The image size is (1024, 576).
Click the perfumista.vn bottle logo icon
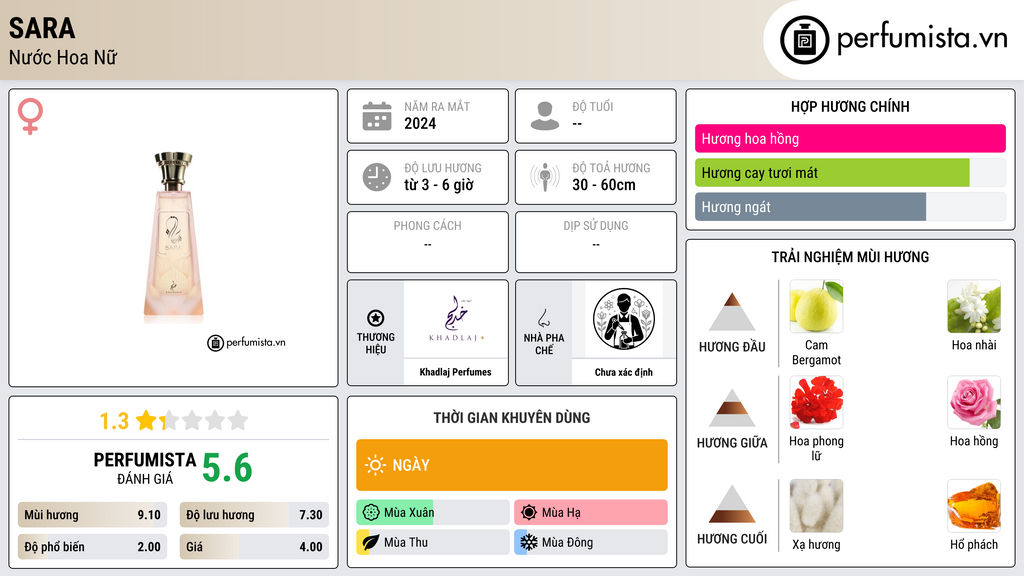pos(804,40)
